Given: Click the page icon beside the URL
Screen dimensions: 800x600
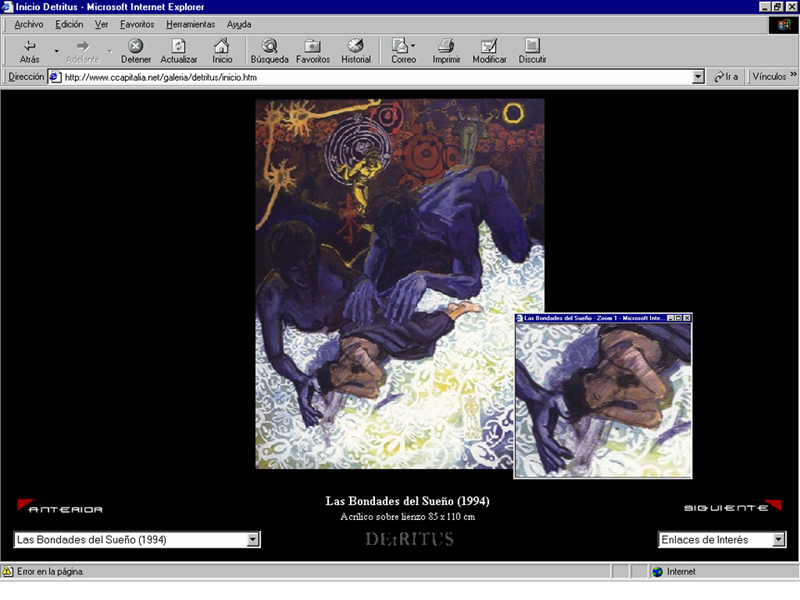Looking at the screenshot, I should [55, 77].
